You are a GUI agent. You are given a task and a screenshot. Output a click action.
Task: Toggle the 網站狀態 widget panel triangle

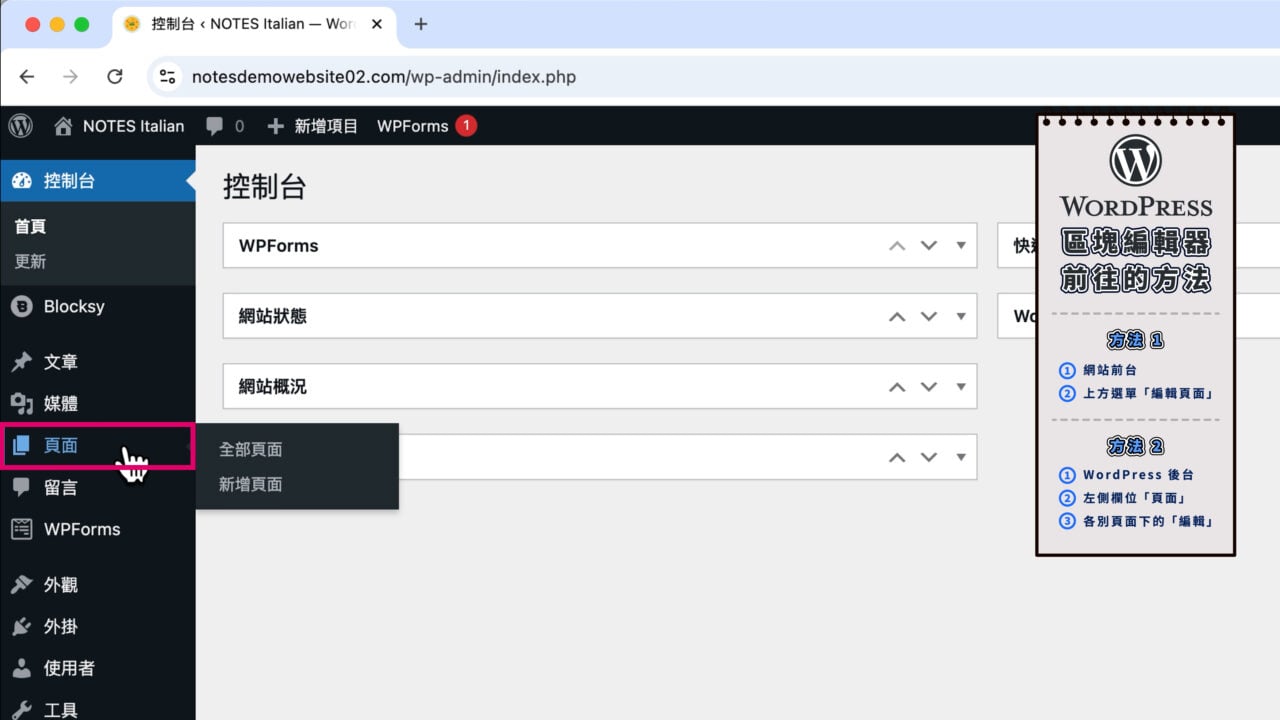(x=961, y=316)
